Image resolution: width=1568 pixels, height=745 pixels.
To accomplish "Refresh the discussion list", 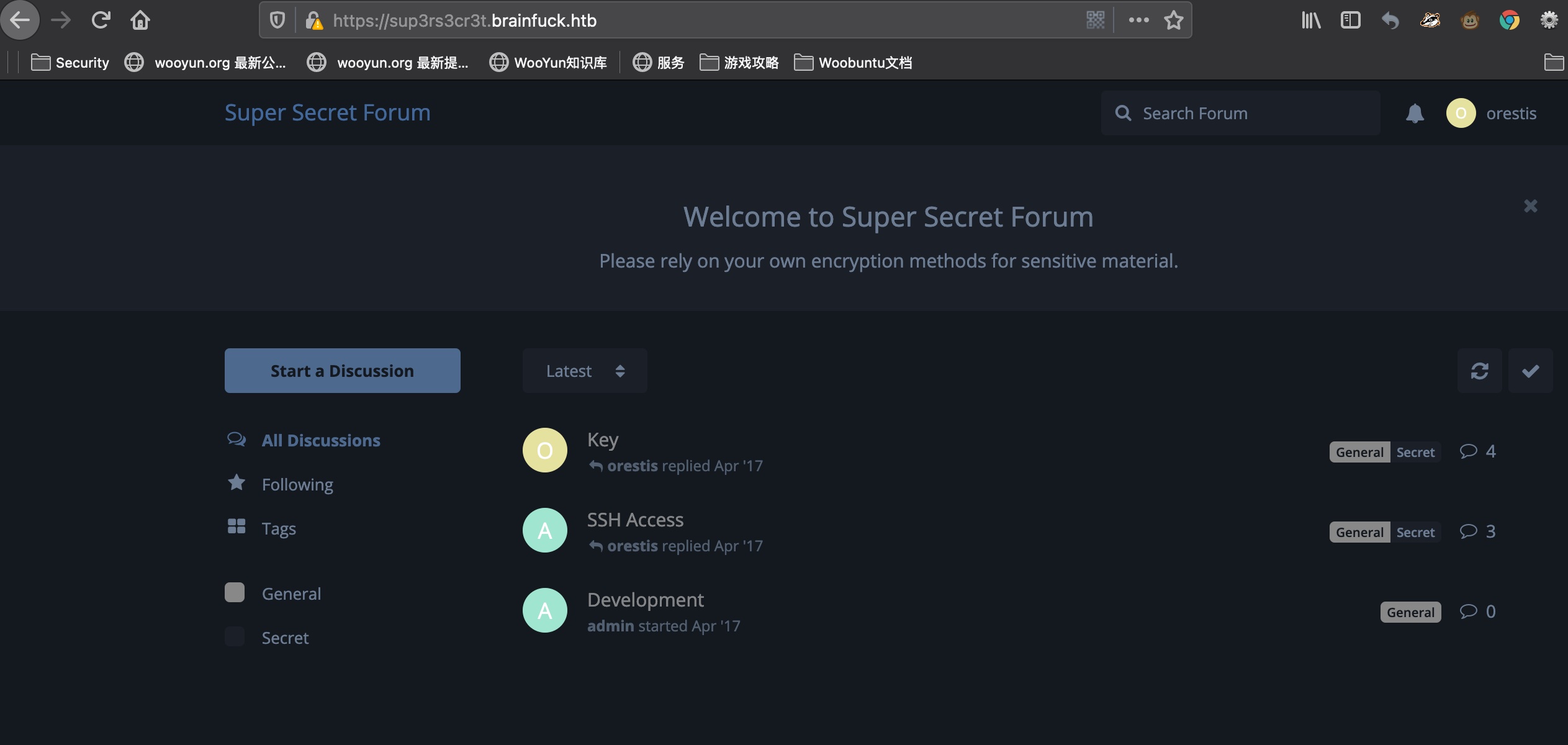I will [x=1479, y=371].
